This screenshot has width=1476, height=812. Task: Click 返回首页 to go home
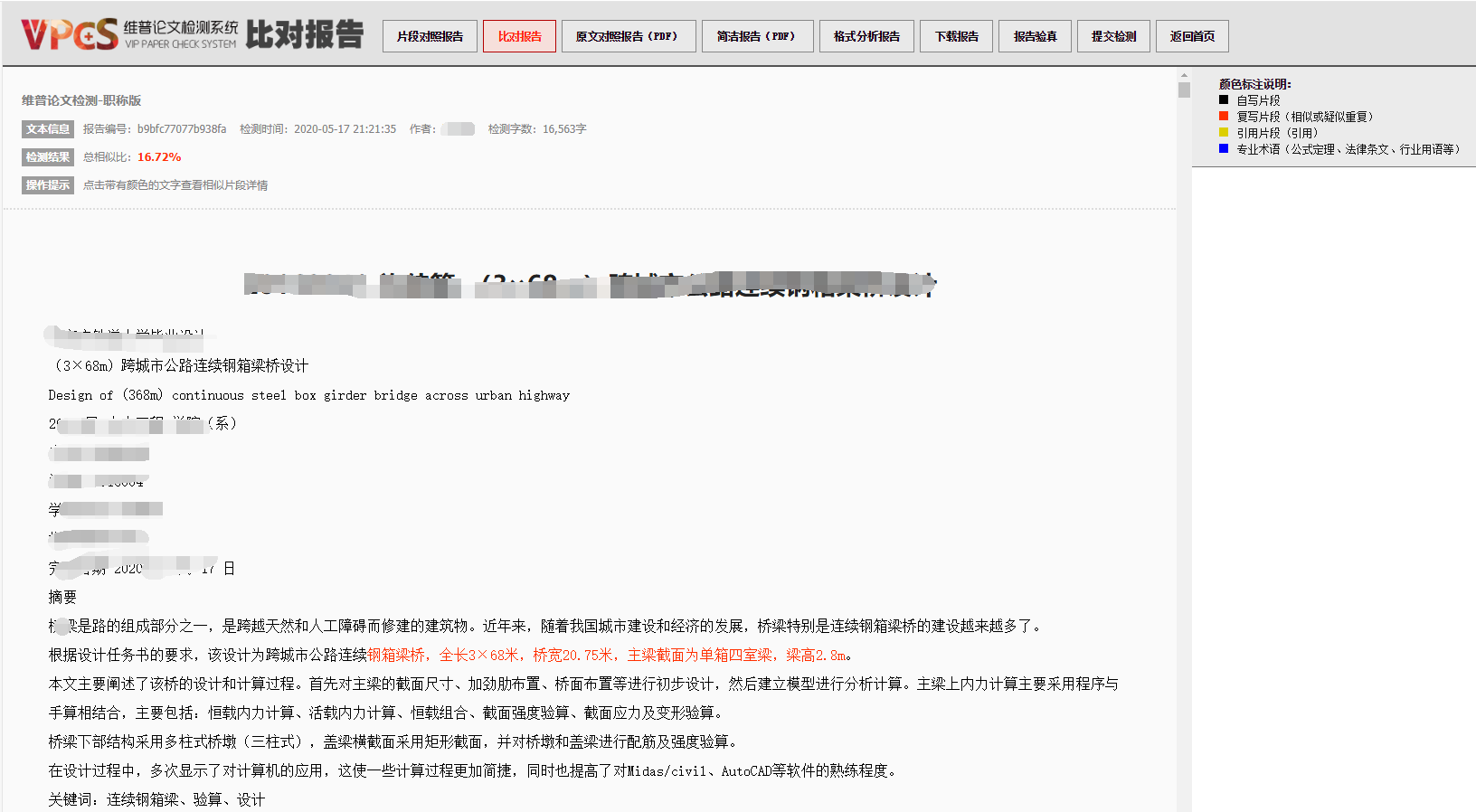tap(1192, 36)
